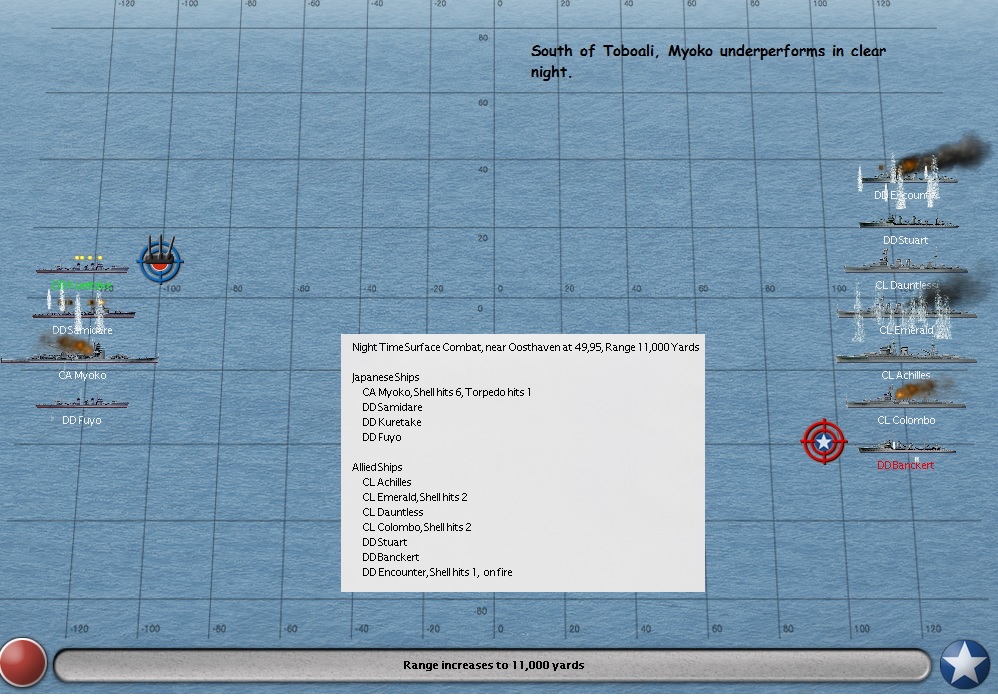Click the Allied white star emblem button
This screenshot has height=699, width=998.
(965, 663)
